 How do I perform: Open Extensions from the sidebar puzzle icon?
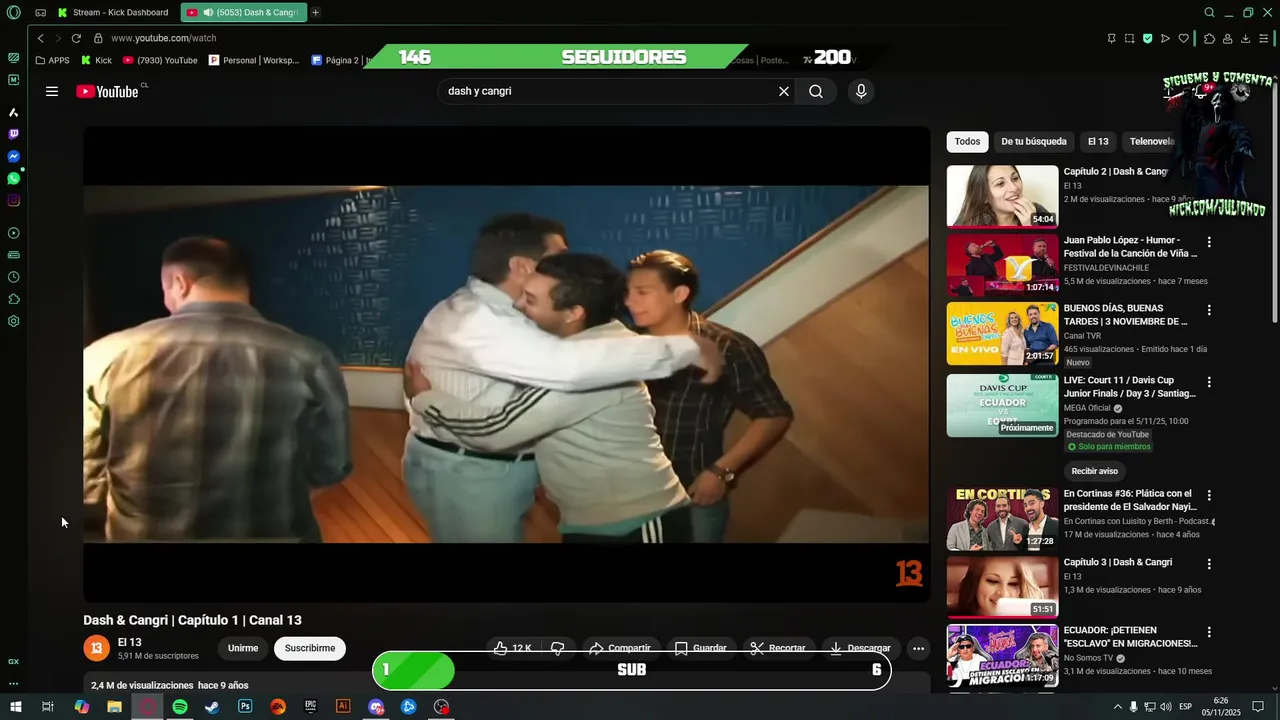coord(14,299)
